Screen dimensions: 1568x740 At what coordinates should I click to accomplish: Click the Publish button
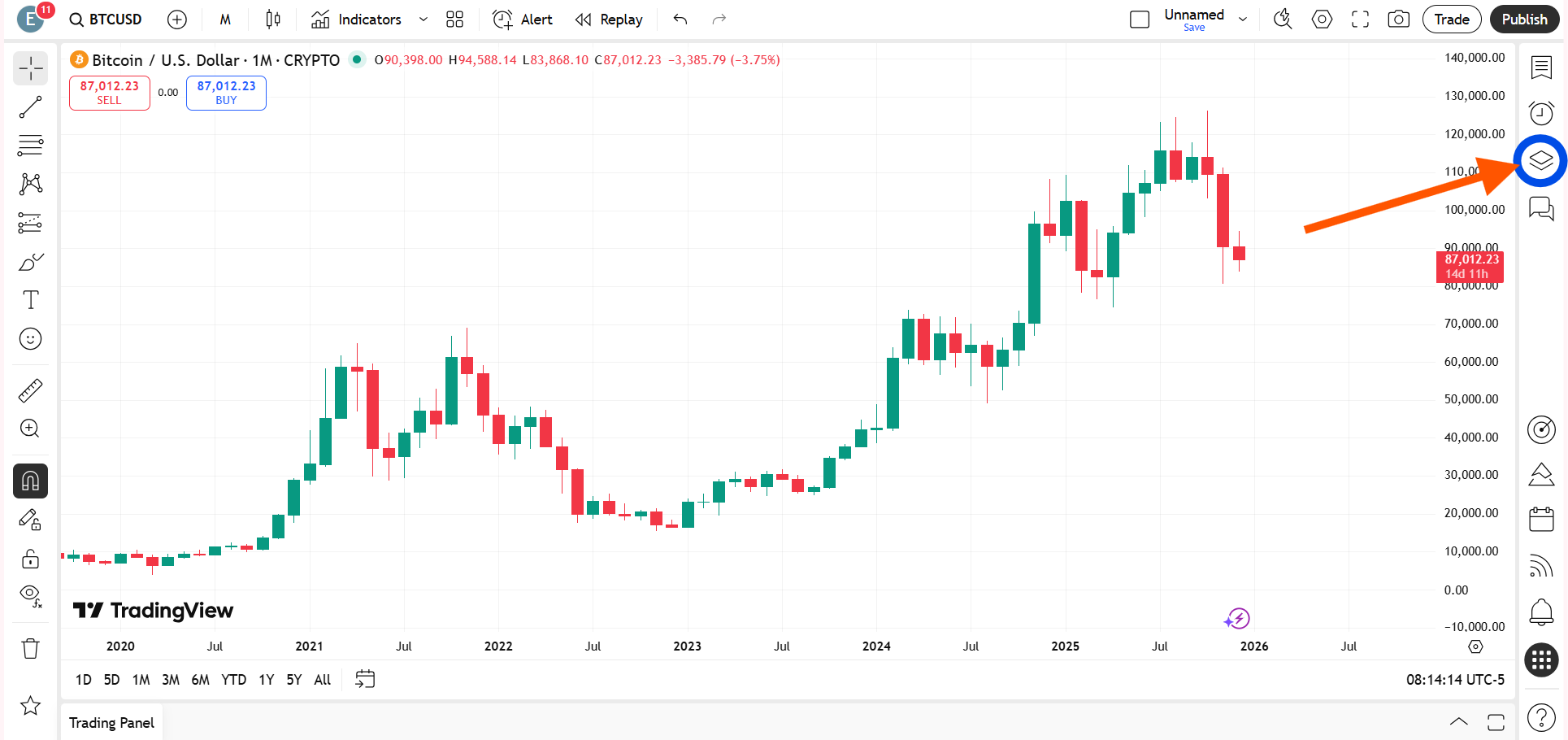pyautogui.click(x=1524, y=19)
